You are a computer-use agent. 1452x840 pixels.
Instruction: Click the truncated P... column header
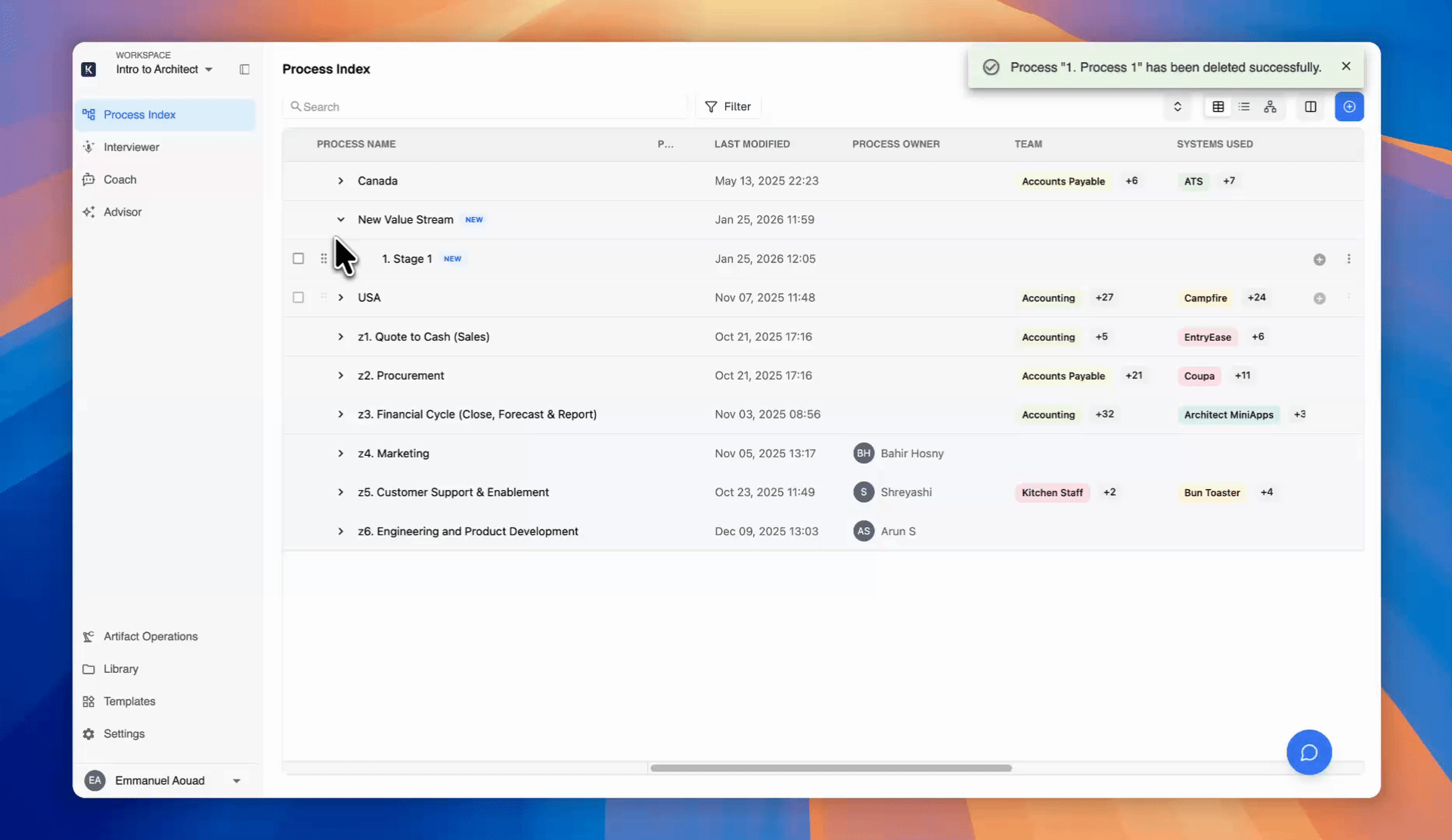click(x=665, y=144)
